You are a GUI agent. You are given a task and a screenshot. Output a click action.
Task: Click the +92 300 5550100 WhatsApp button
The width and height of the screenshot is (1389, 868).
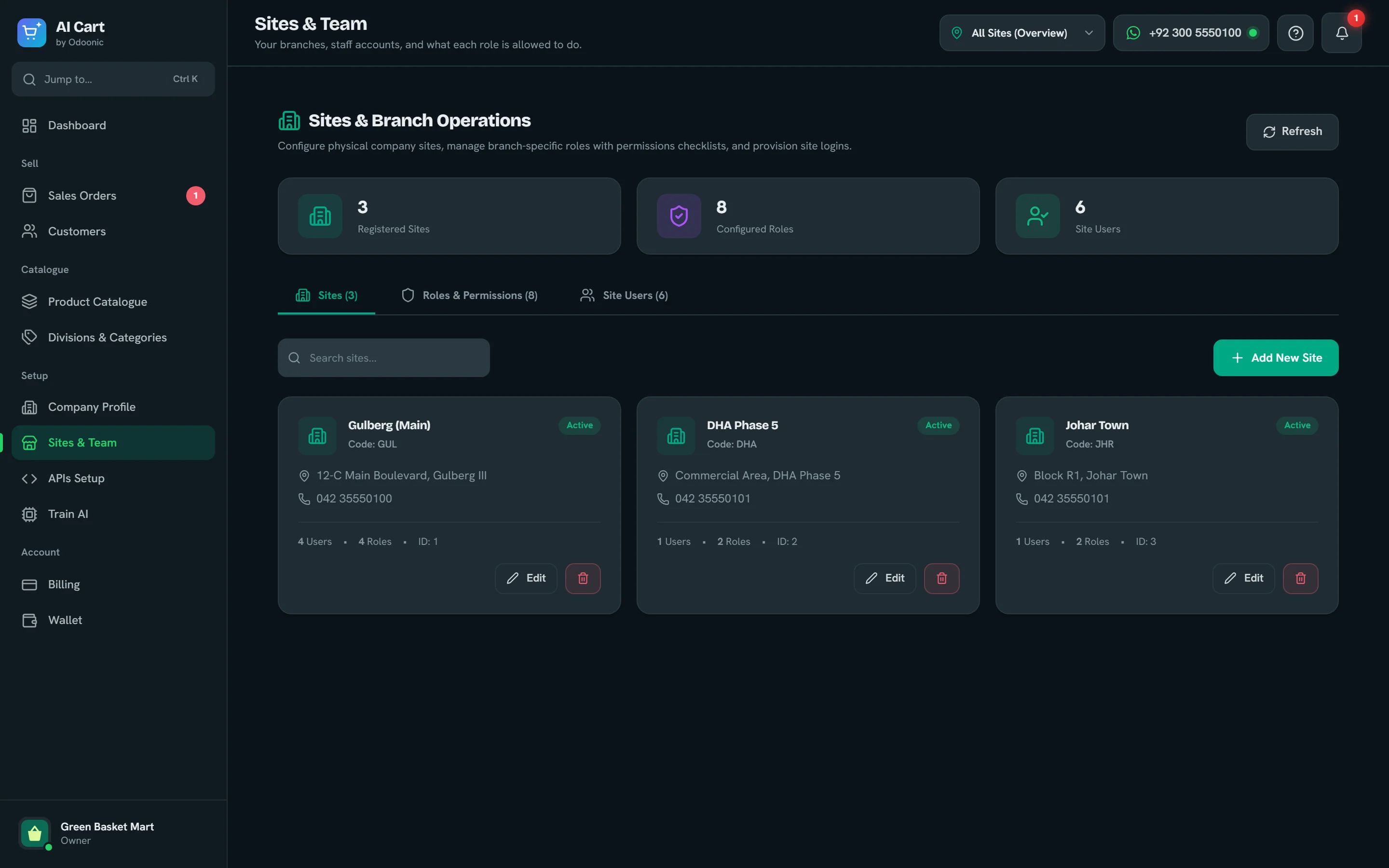(x=1191, y=33)
